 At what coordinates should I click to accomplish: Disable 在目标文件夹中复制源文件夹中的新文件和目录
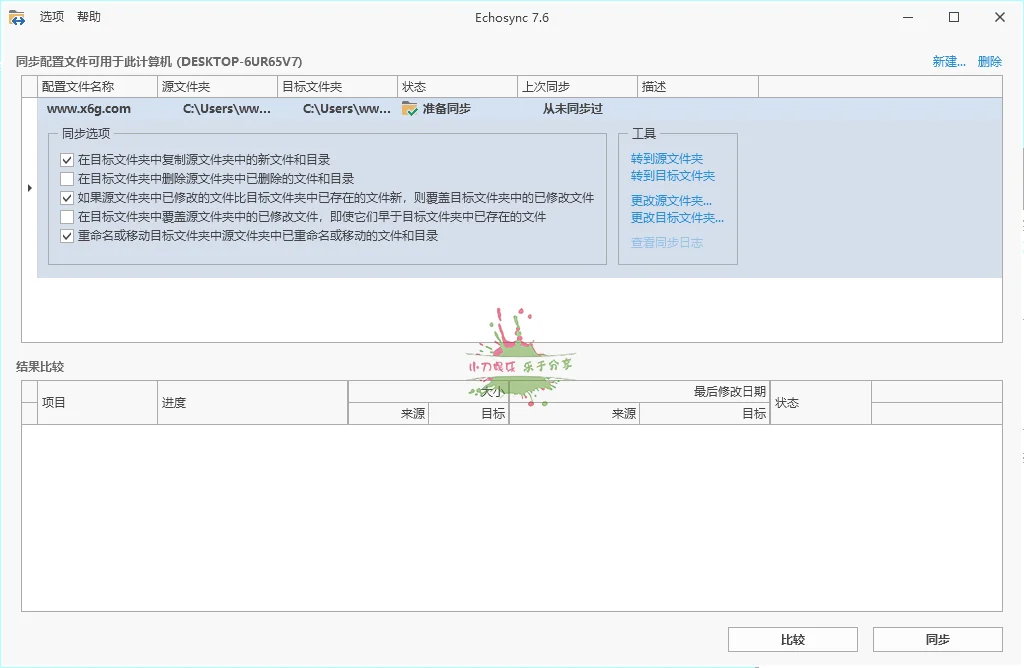pyautogui.click(x=68, y=160)
